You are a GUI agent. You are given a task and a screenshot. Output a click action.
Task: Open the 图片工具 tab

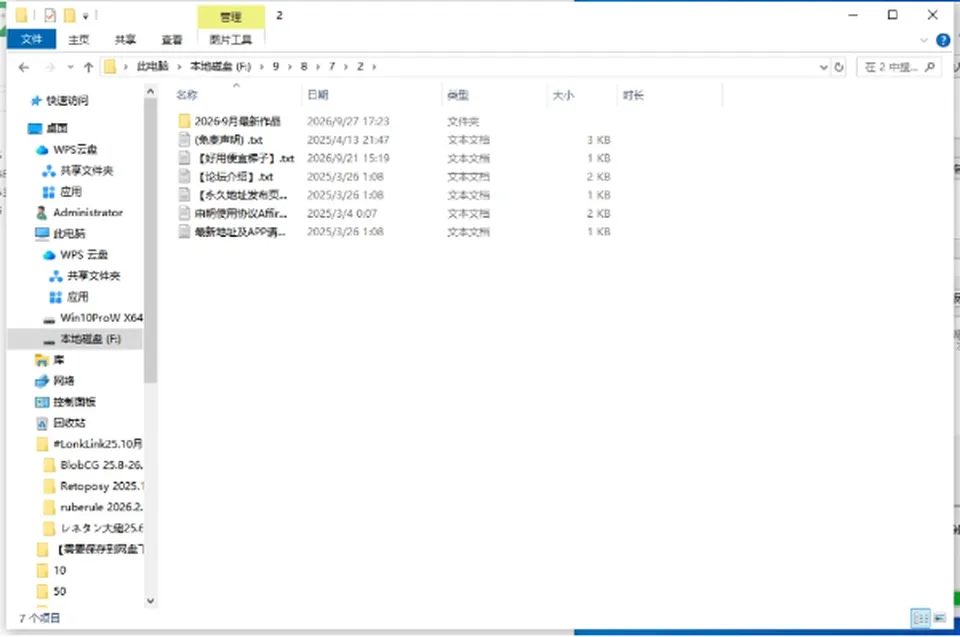(231, 40)
